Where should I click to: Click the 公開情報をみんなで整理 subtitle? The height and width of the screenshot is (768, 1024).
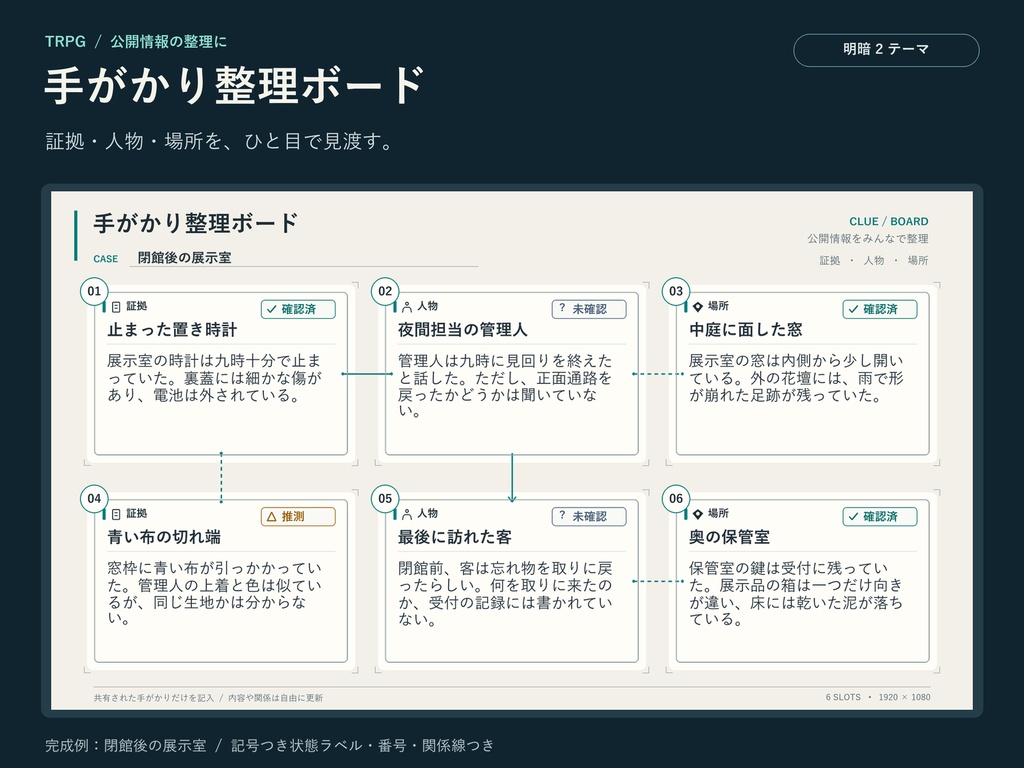click(x=868, y=239)
